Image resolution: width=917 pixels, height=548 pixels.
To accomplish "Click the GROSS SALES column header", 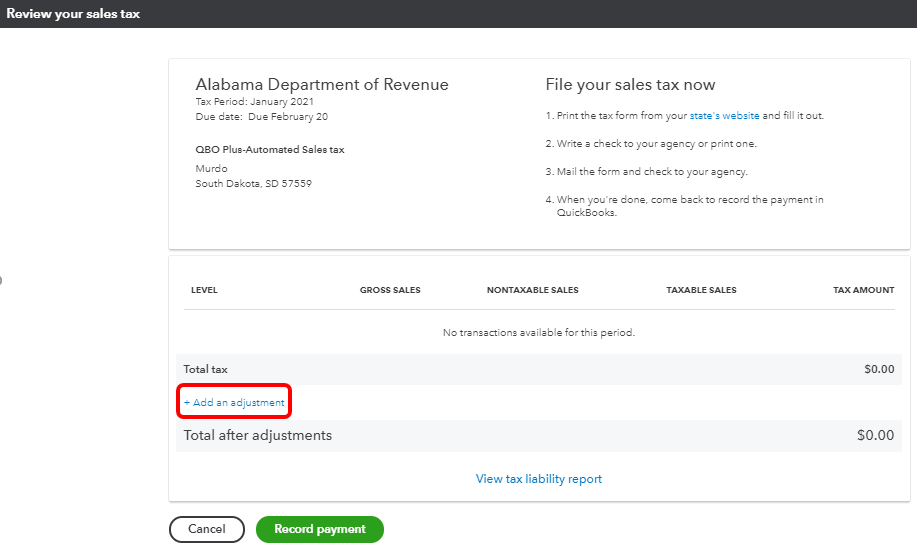I will coord(390,290).
